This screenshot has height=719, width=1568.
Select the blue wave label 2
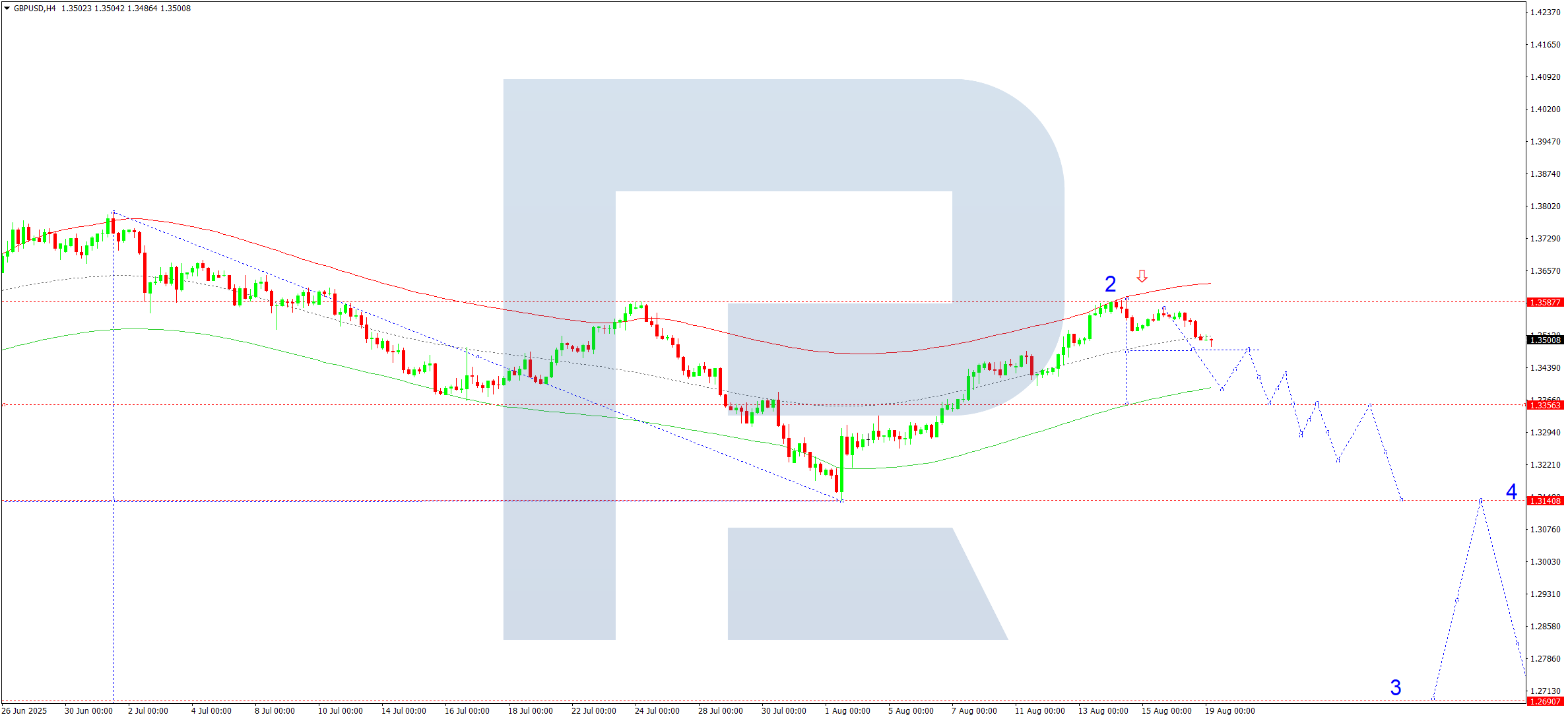tap(1110, 284)
